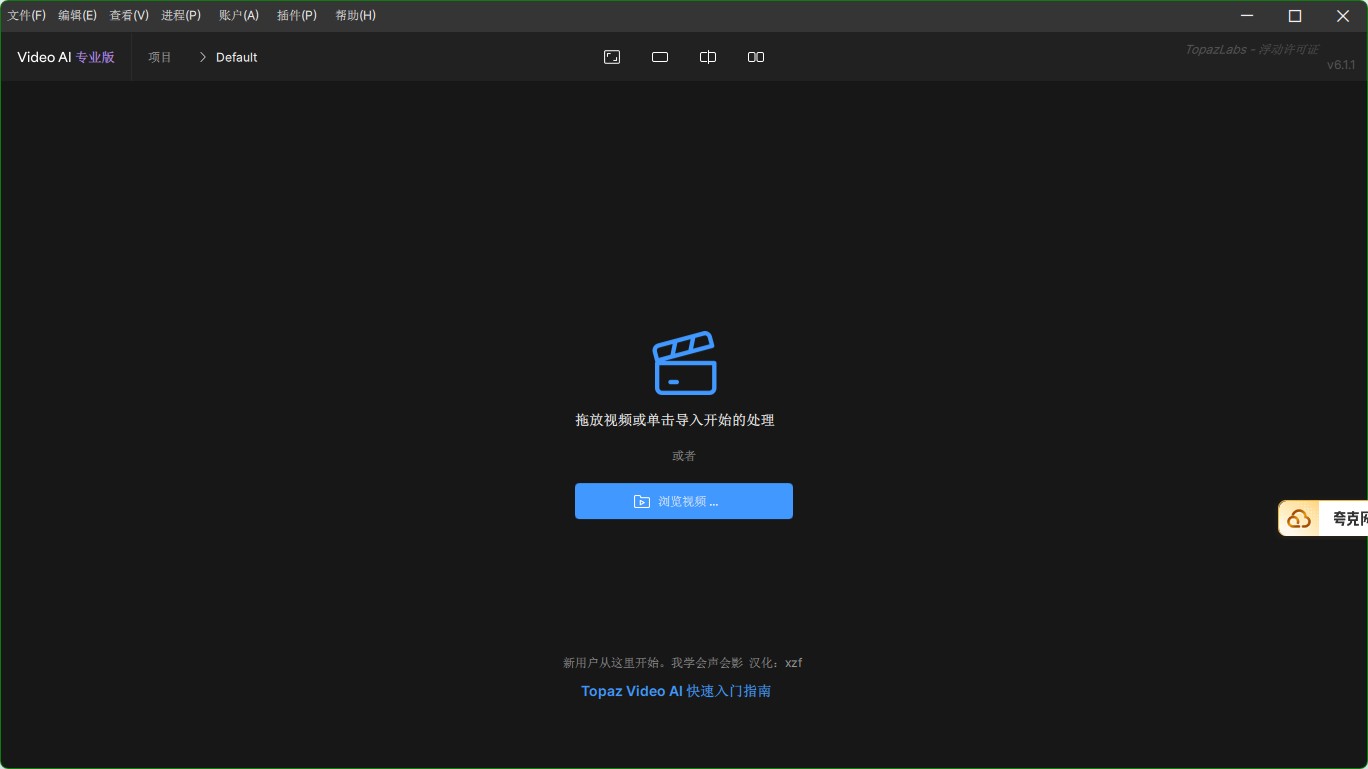Viewport: 1368px width, 769px height.
Task: Open the 查看(V) menu
Action: coord(129,15)
